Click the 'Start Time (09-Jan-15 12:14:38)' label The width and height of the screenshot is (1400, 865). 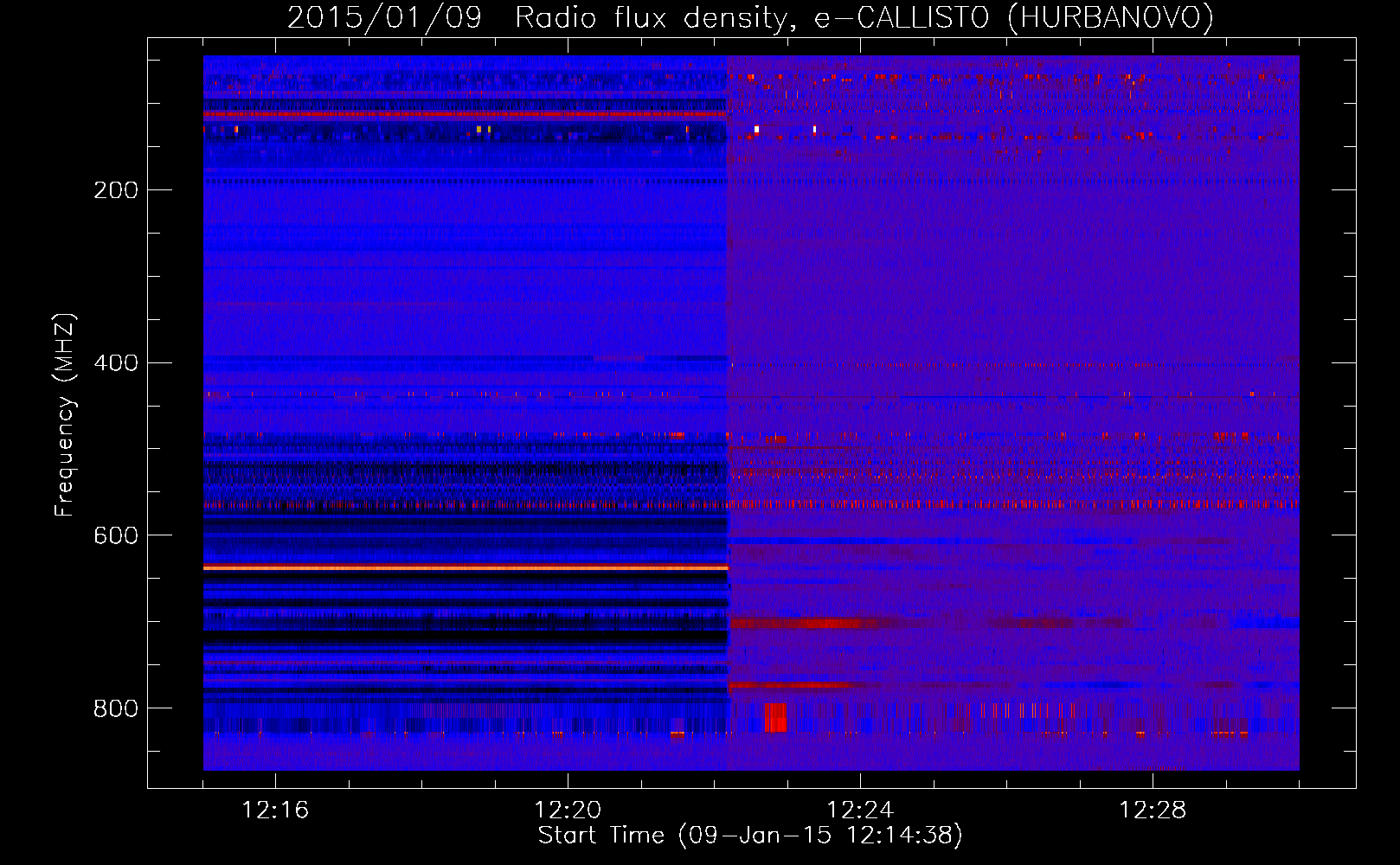click(750, 836)
